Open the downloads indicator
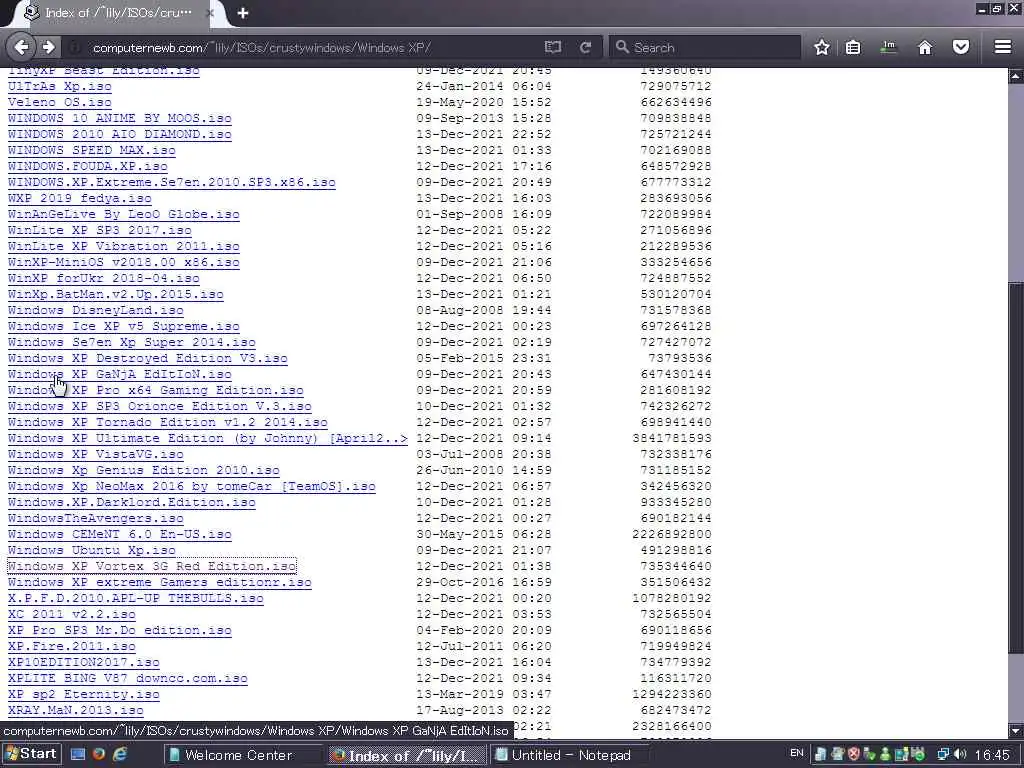Image resolution: width=1024 pixels, height=768 pixels. coord(888,47)
